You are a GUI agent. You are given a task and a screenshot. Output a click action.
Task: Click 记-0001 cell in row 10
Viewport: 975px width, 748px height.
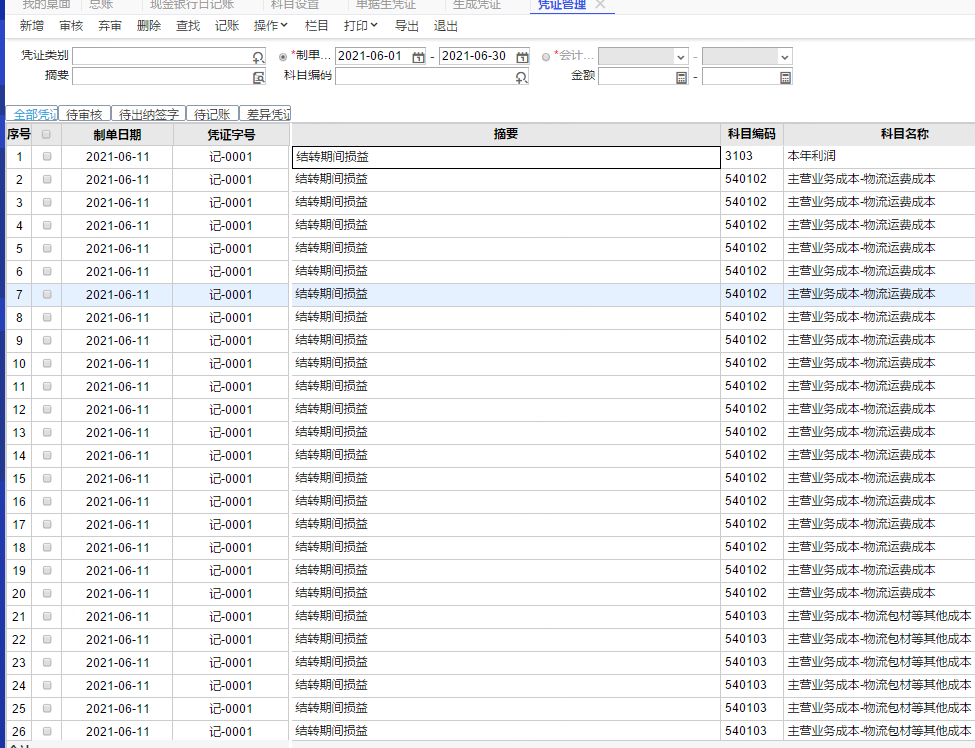pyautogui.click(x=231, y=364)
